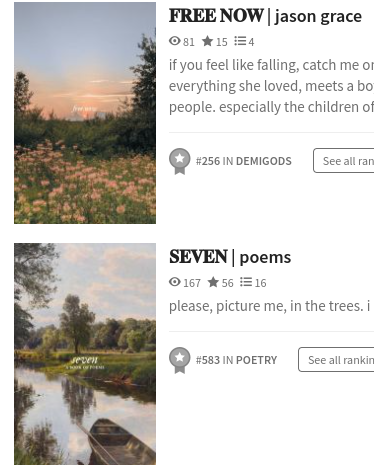Open the #583 in POETRY ranking
Viewport: 374px width, 473px height.
coord(236,360)
